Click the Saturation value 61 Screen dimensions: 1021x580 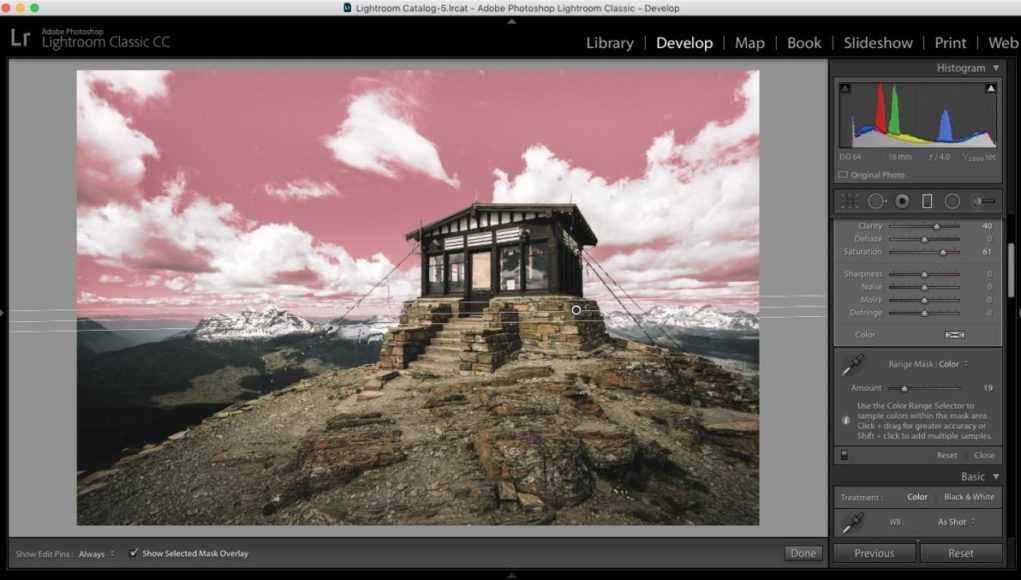[x=987, y=252]
